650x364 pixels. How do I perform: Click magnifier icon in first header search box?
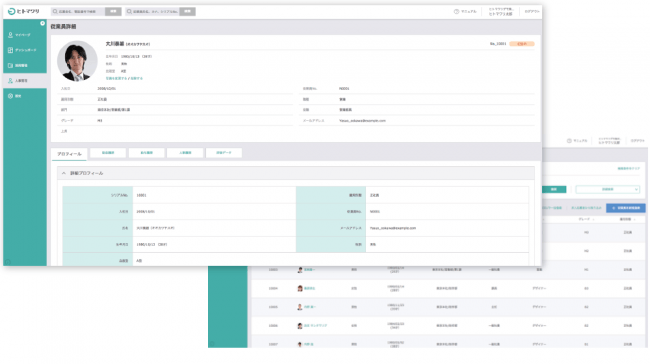tap(55, 12)
